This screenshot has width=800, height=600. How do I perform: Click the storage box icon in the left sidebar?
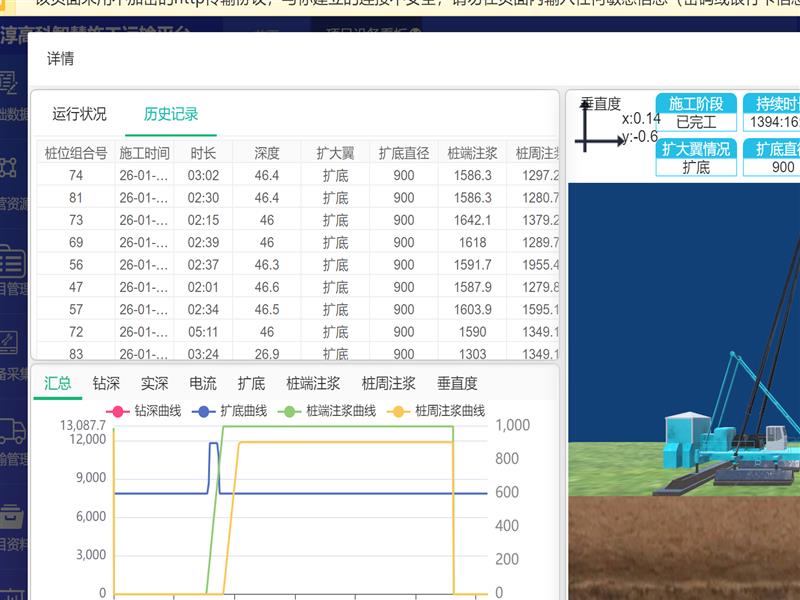point(10,517)
